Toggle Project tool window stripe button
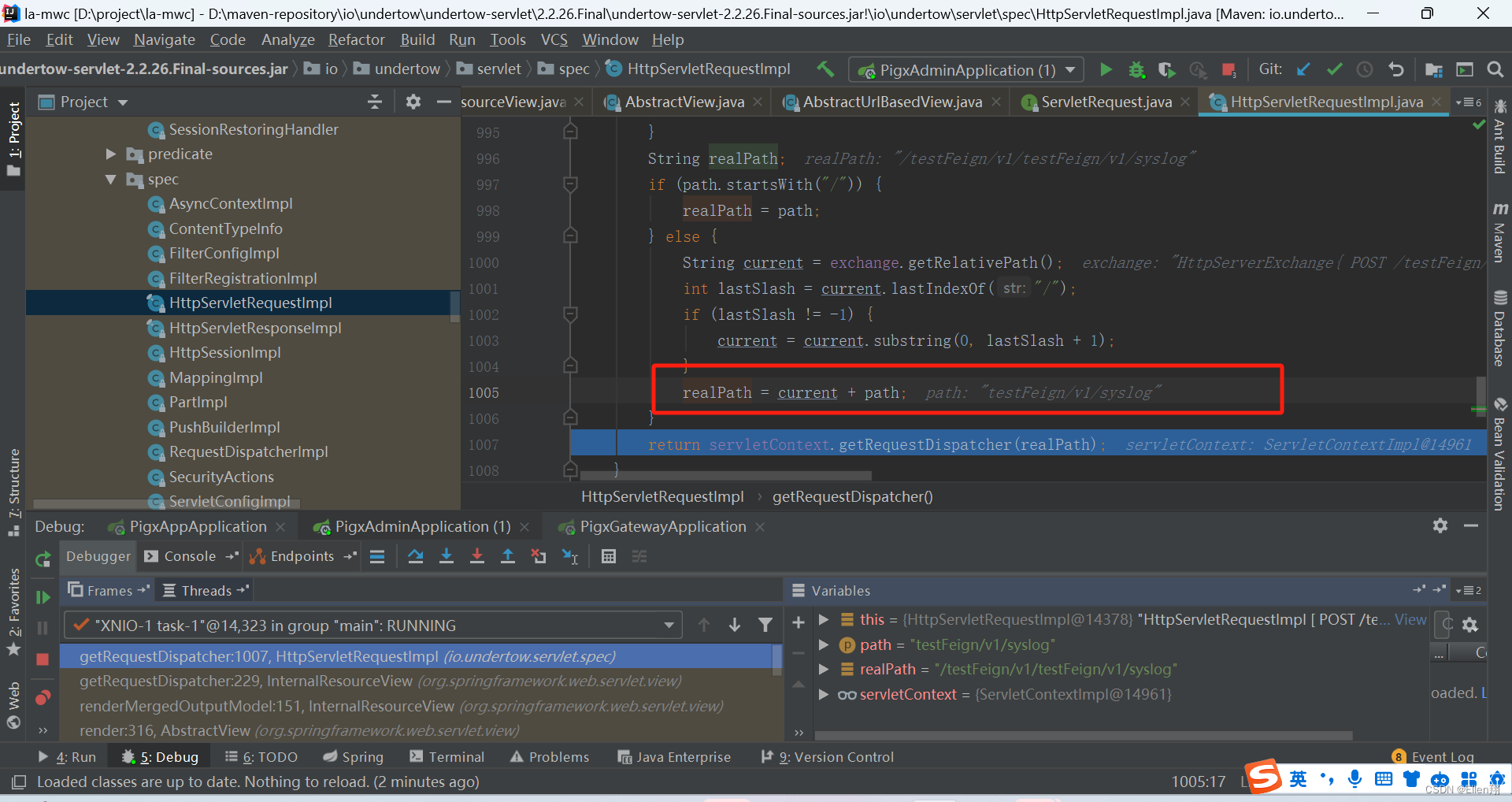Viewport: 1512px width, 802px height. (13, 139)
